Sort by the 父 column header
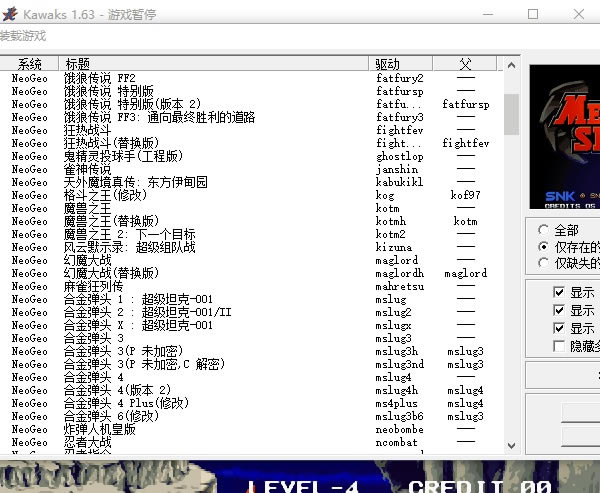The width and height of the screenshot is (600, 493). point(465,64)
